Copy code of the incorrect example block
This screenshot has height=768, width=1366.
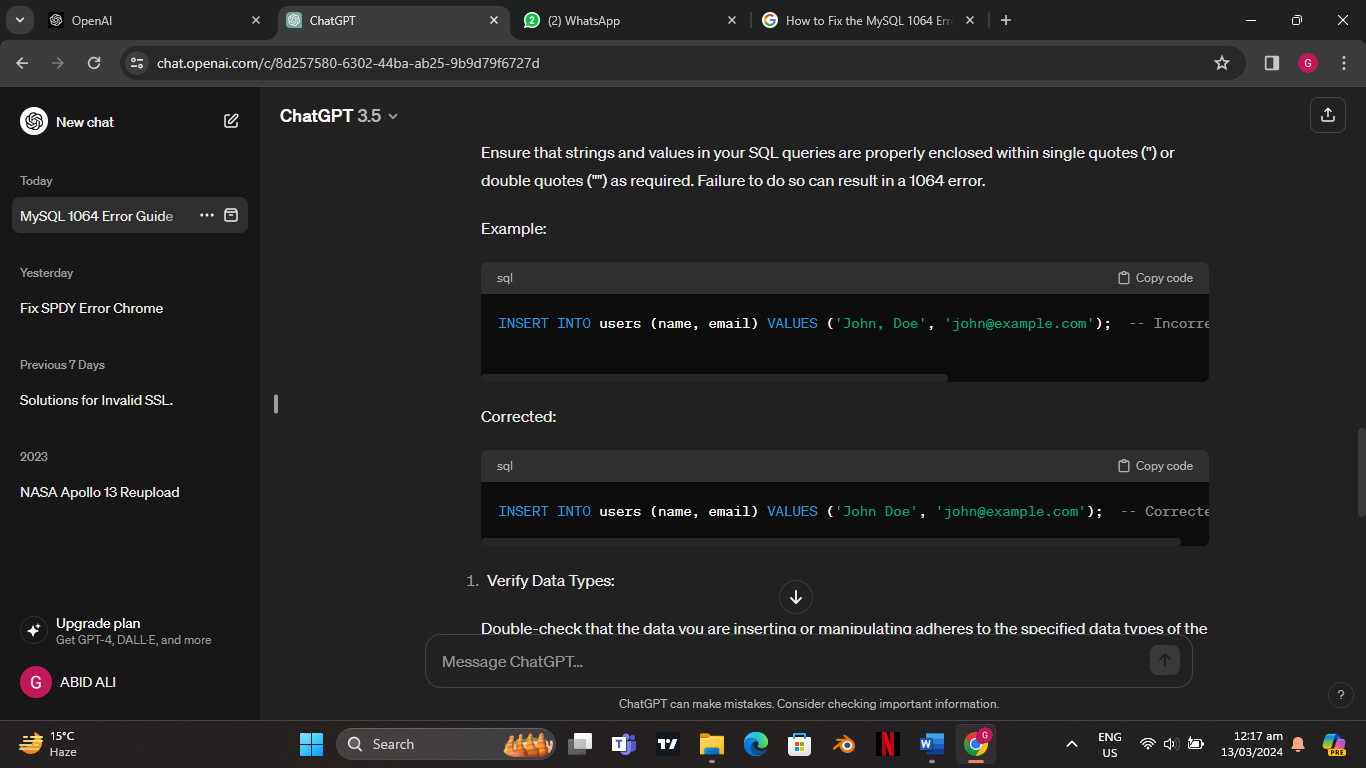pos(1155,278)
